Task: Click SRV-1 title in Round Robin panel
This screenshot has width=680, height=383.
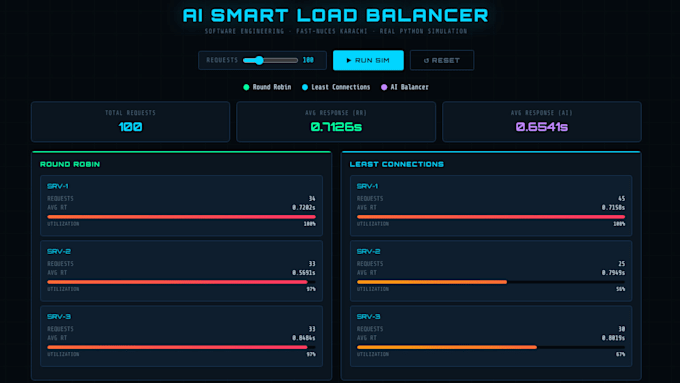Action: pos(58,186)
